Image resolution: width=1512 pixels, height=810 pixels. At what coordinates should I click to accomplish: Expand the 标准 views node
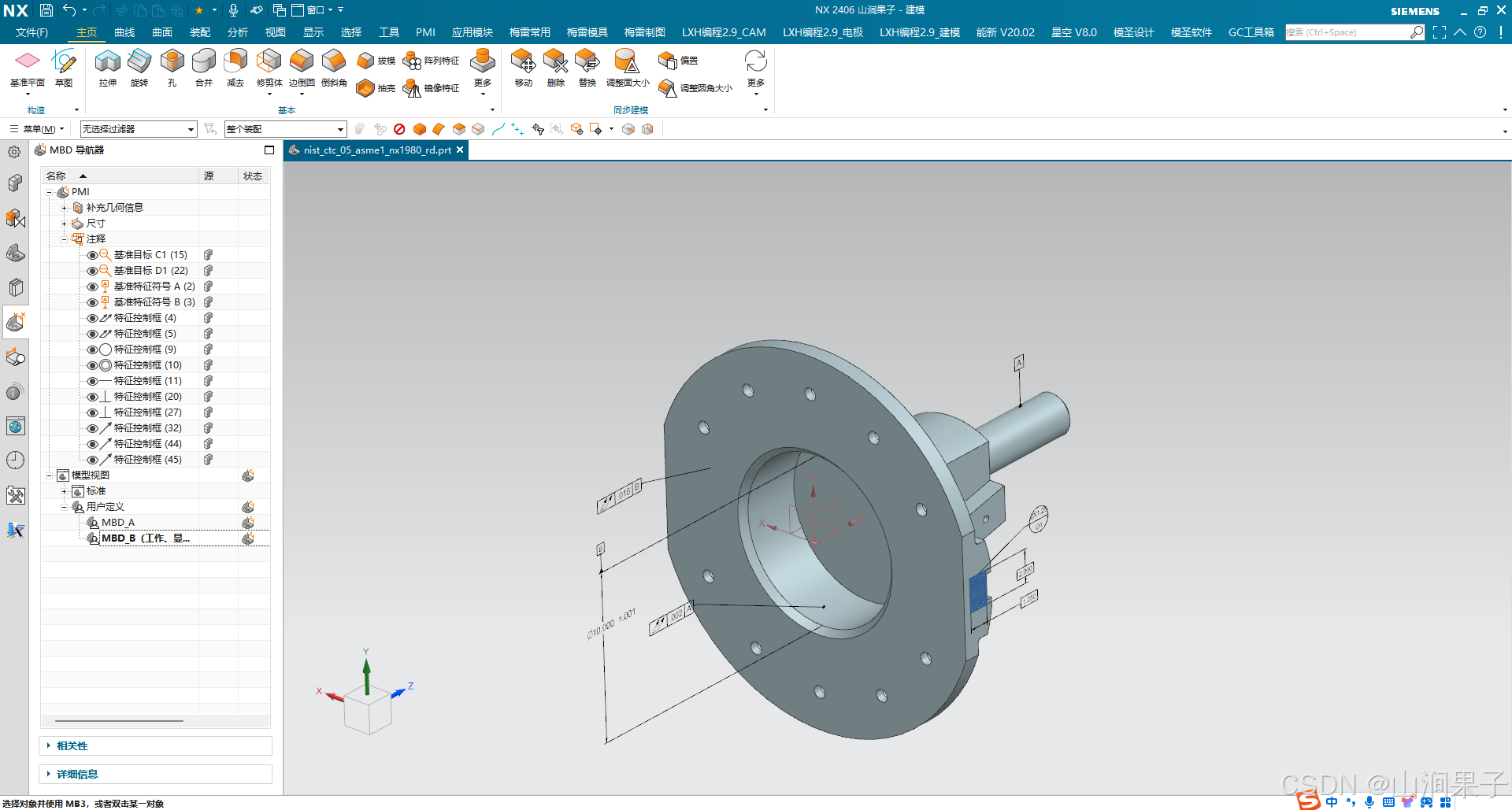coord(64,491)
